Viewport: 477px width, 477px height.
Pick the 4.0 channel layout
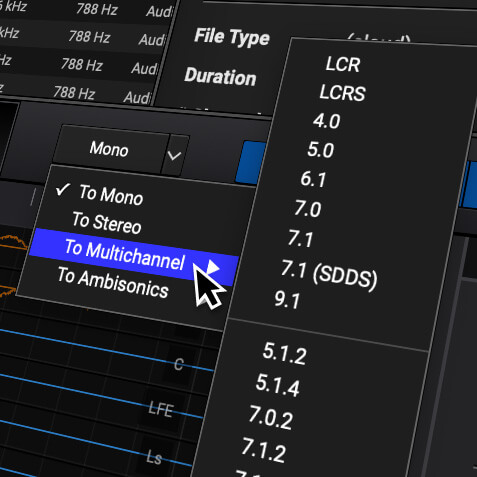pos(326,121)
